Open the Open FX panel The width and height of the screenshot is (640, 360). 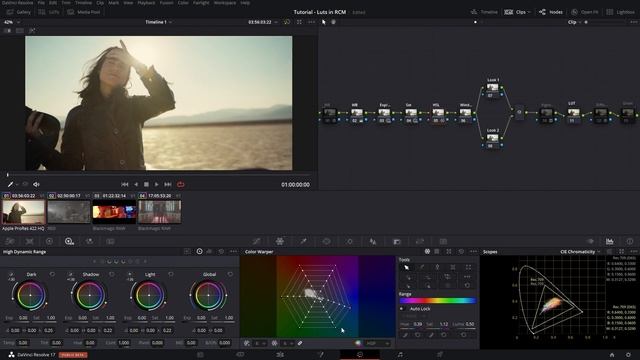click(x=585, y=12)
